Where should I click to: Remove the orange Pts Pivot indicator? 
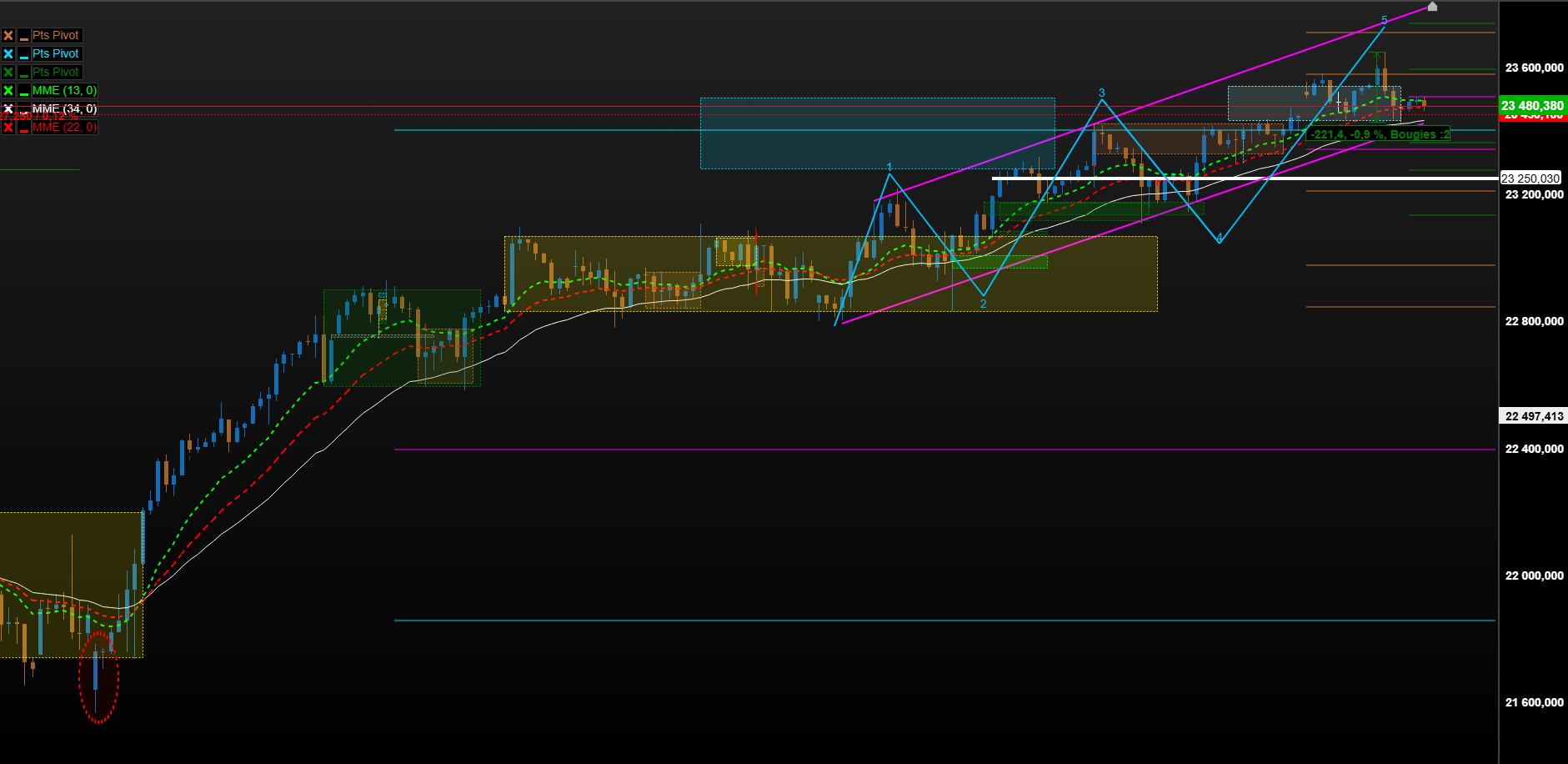[8, 35]
